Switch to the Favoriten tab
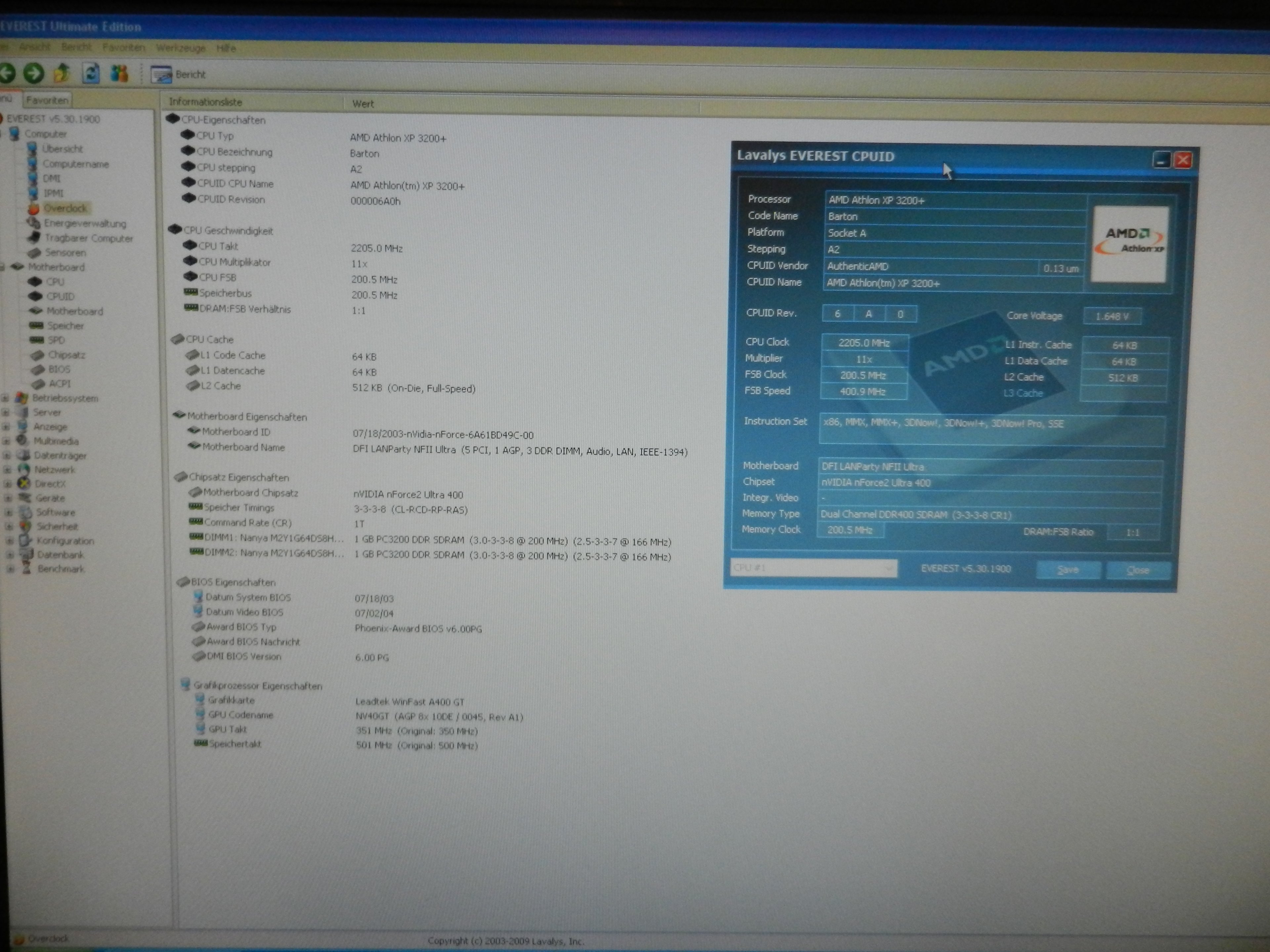This screenshot has width=1270, height=952. click(x=47, y=100)
